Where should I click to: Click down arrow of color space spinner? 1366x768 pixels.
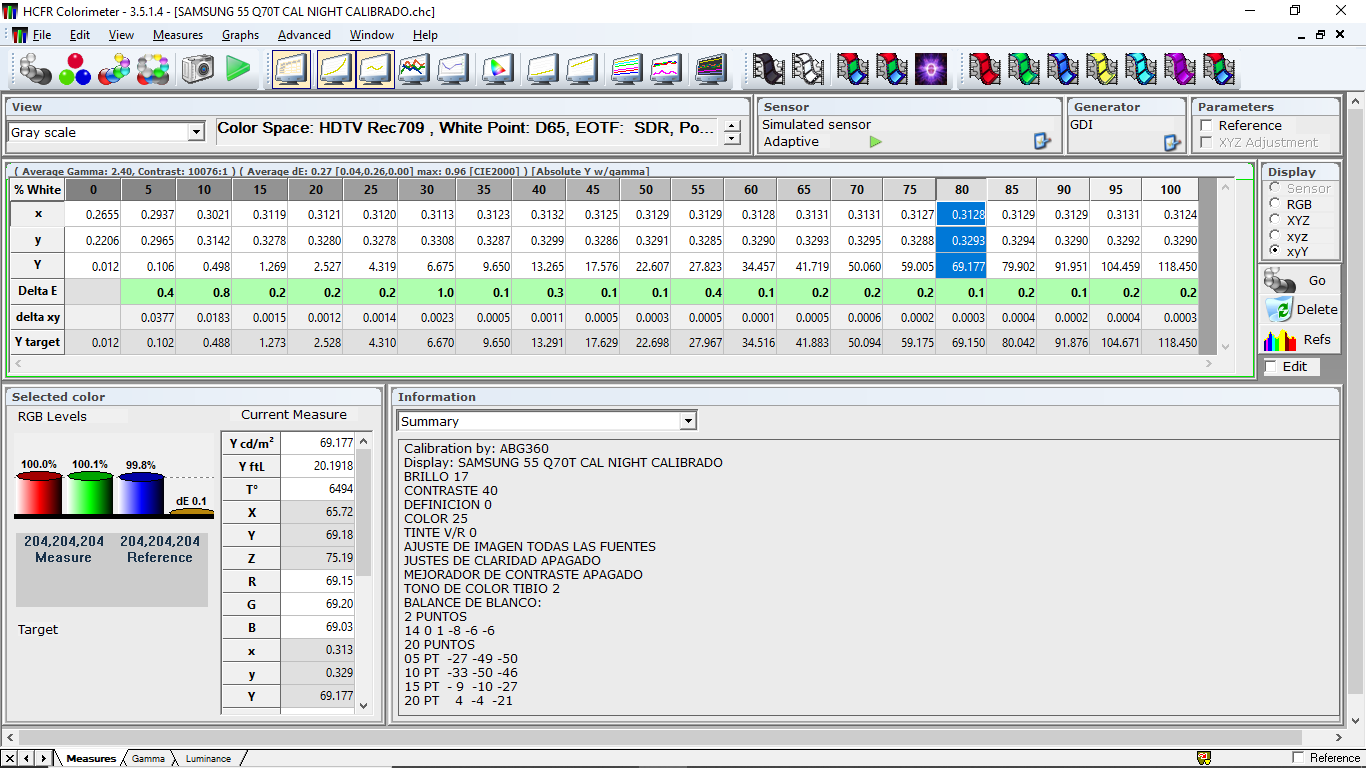pos(733,139)
